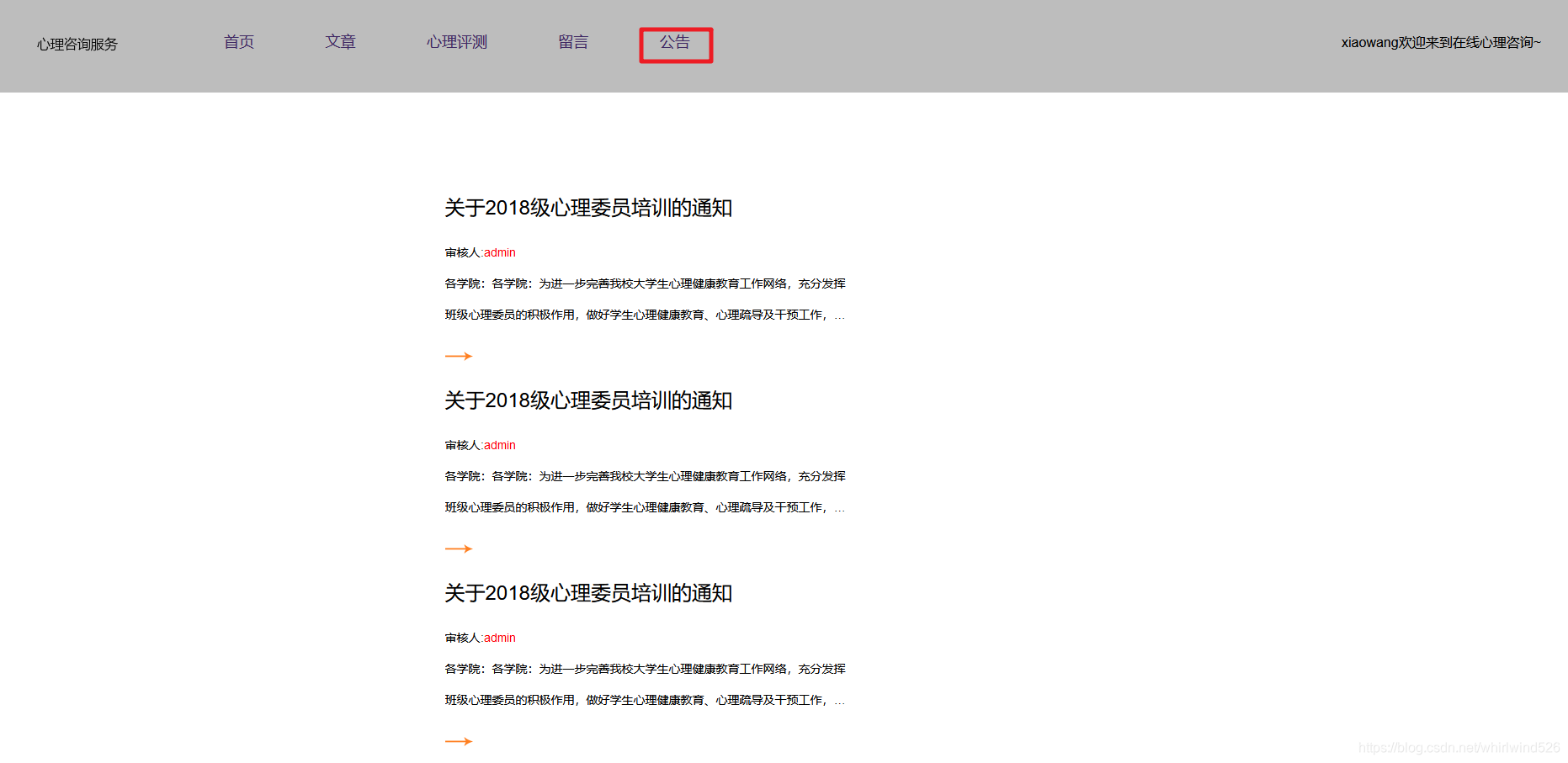Open the first 关于2018级心理委员培训的通知 title
Viewport: 1568px width, 763px height.
588,208
